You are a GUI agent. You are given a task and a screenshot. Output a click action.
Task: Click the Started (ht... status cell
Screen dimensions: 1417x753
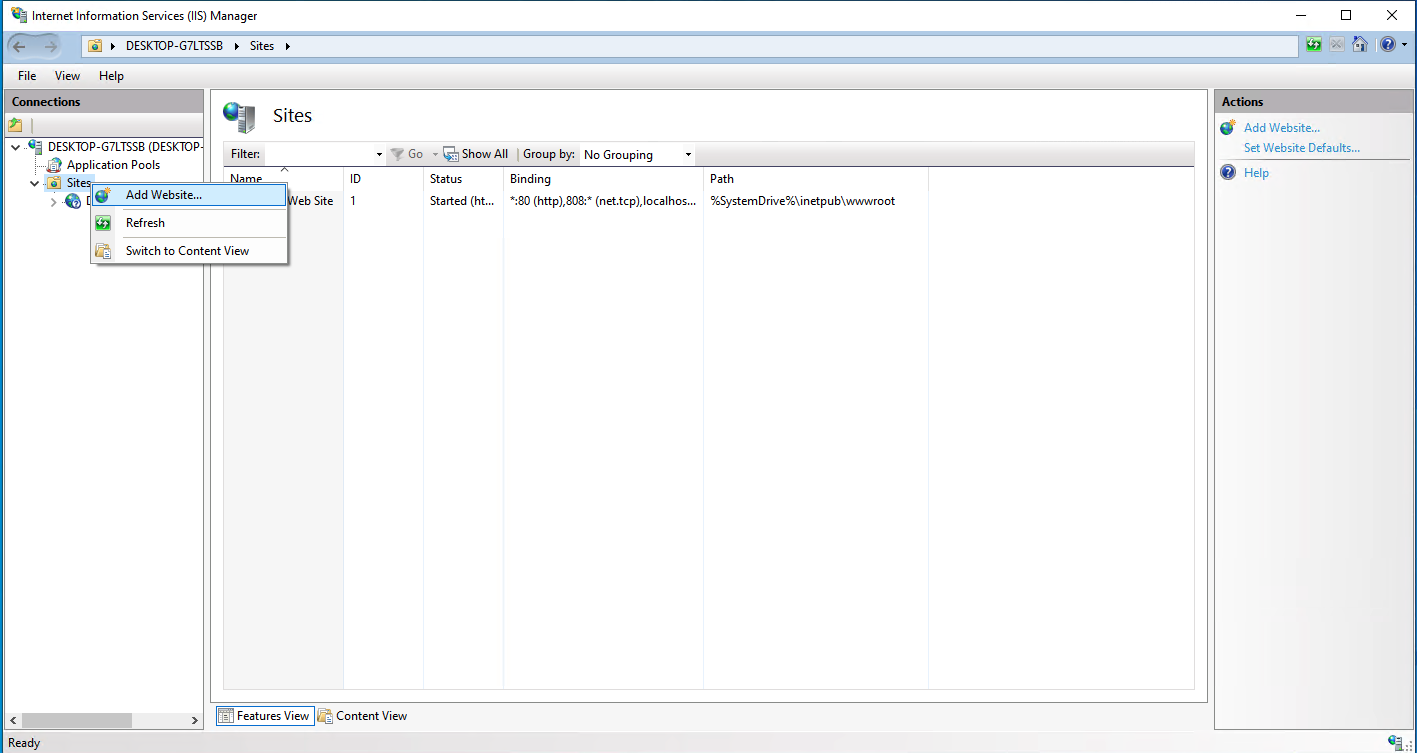click(462, 201)
